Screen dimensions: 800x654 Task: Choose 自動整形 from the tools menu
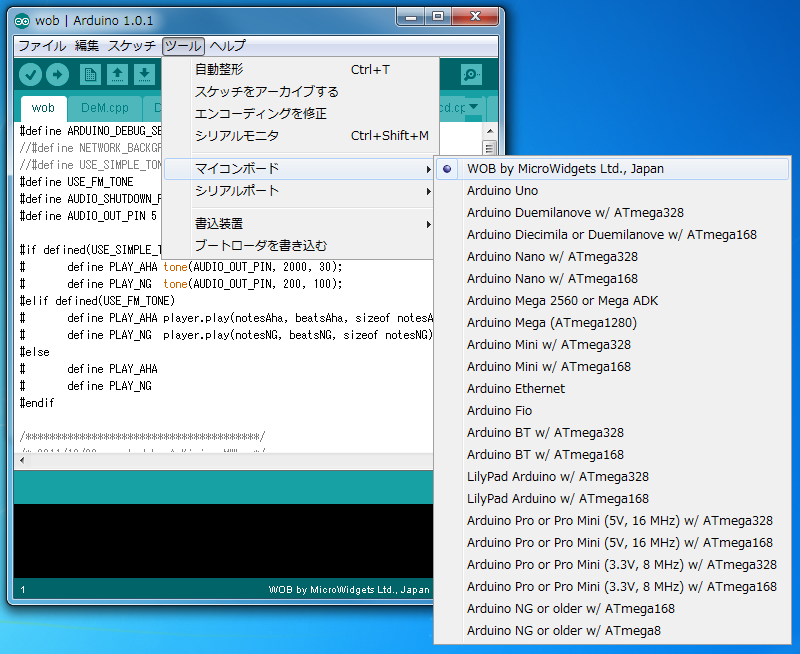(x=299, y=69)
